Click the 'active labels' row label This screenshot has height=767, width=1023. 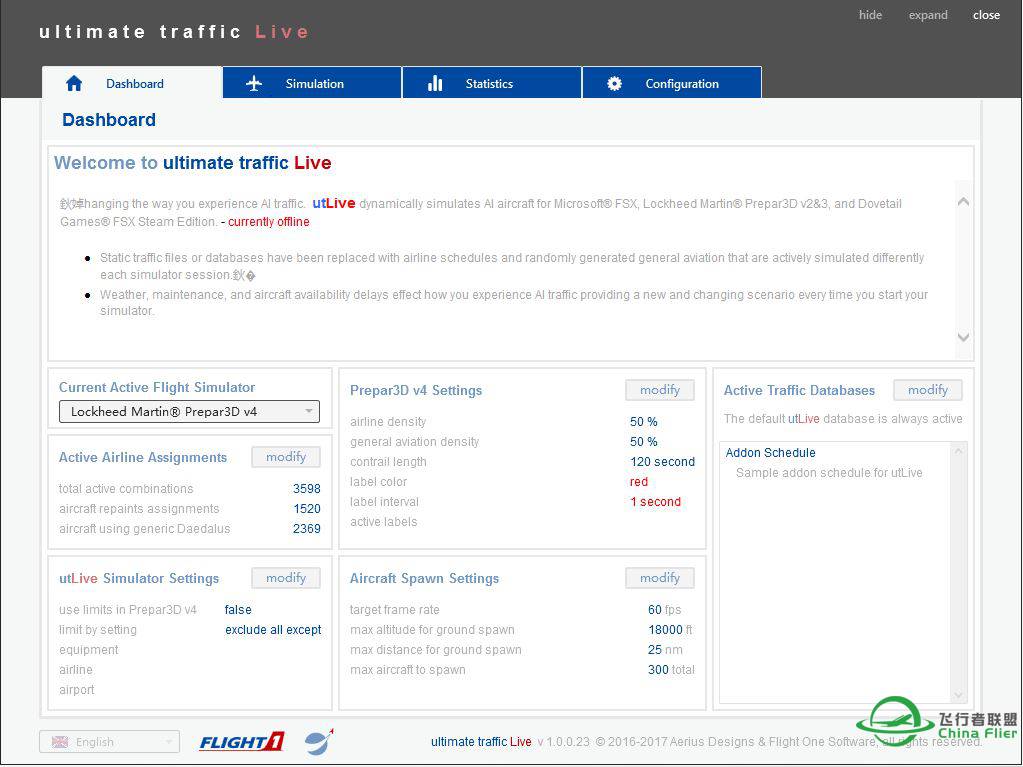[384, 522]
